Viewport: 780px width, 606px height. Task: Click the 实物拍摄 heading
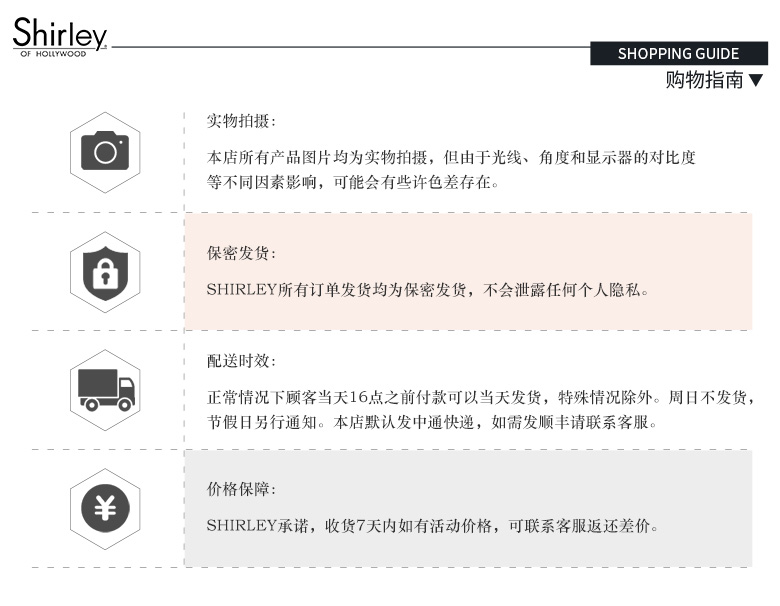pyautogui.click(x=241, y=121)
